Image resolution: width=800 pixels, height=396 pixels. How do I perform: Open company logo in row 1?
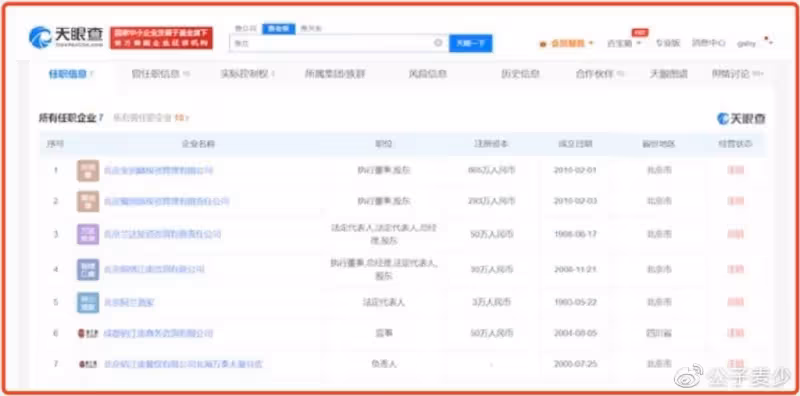[x=88, y=170]
